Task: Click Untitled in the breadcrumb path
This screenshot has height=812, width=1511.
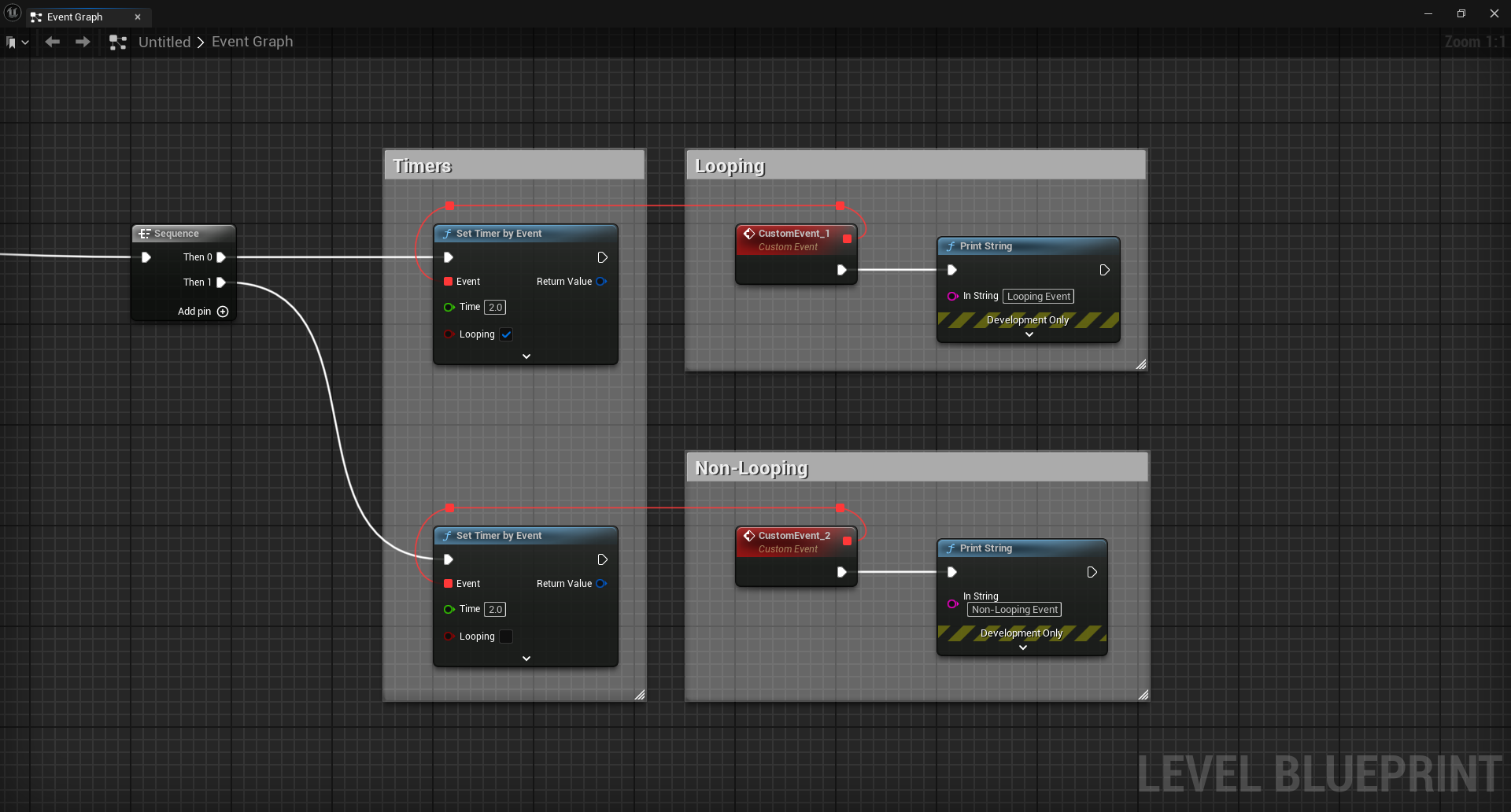Action: pos(164,42)
